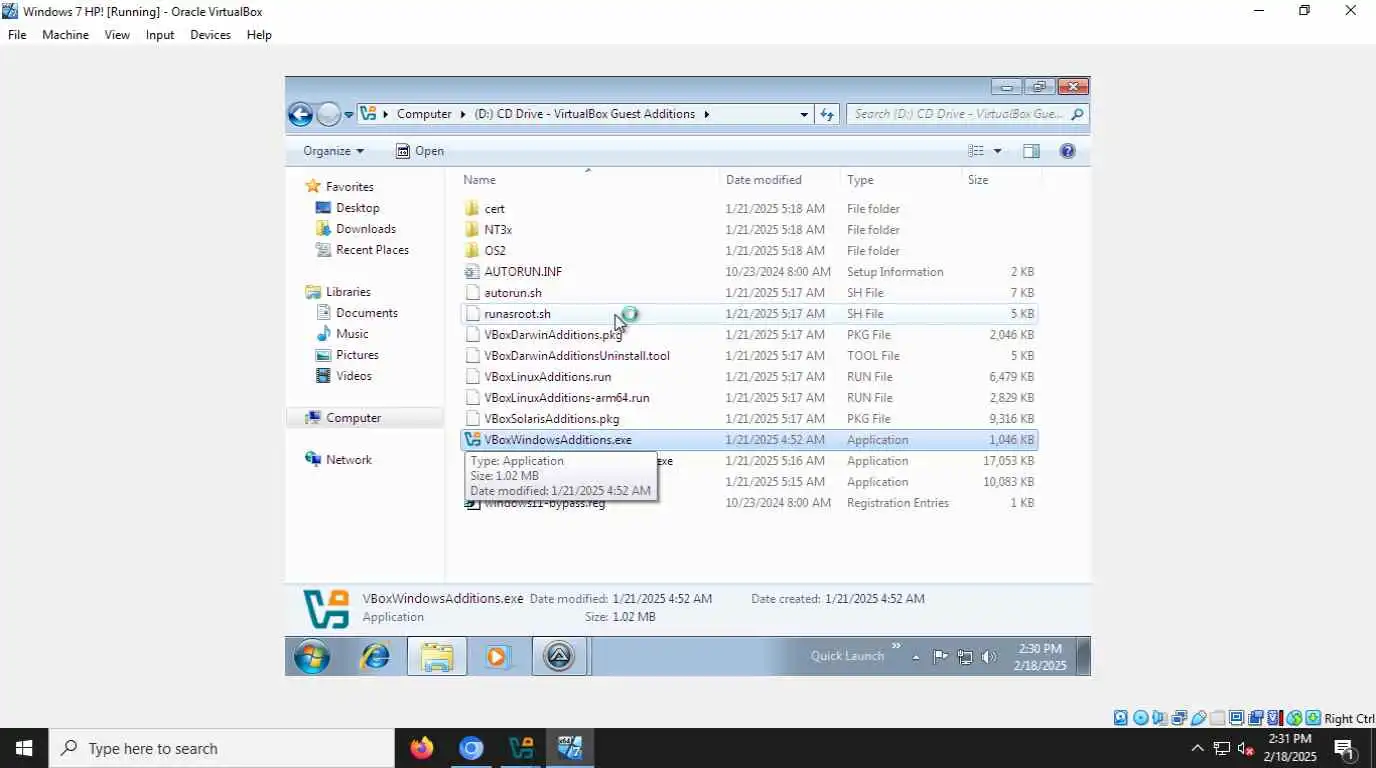This screenshot has height=768, width=1376.
Task: Open the VirtualBox Input menu
Action: (160, 35)
